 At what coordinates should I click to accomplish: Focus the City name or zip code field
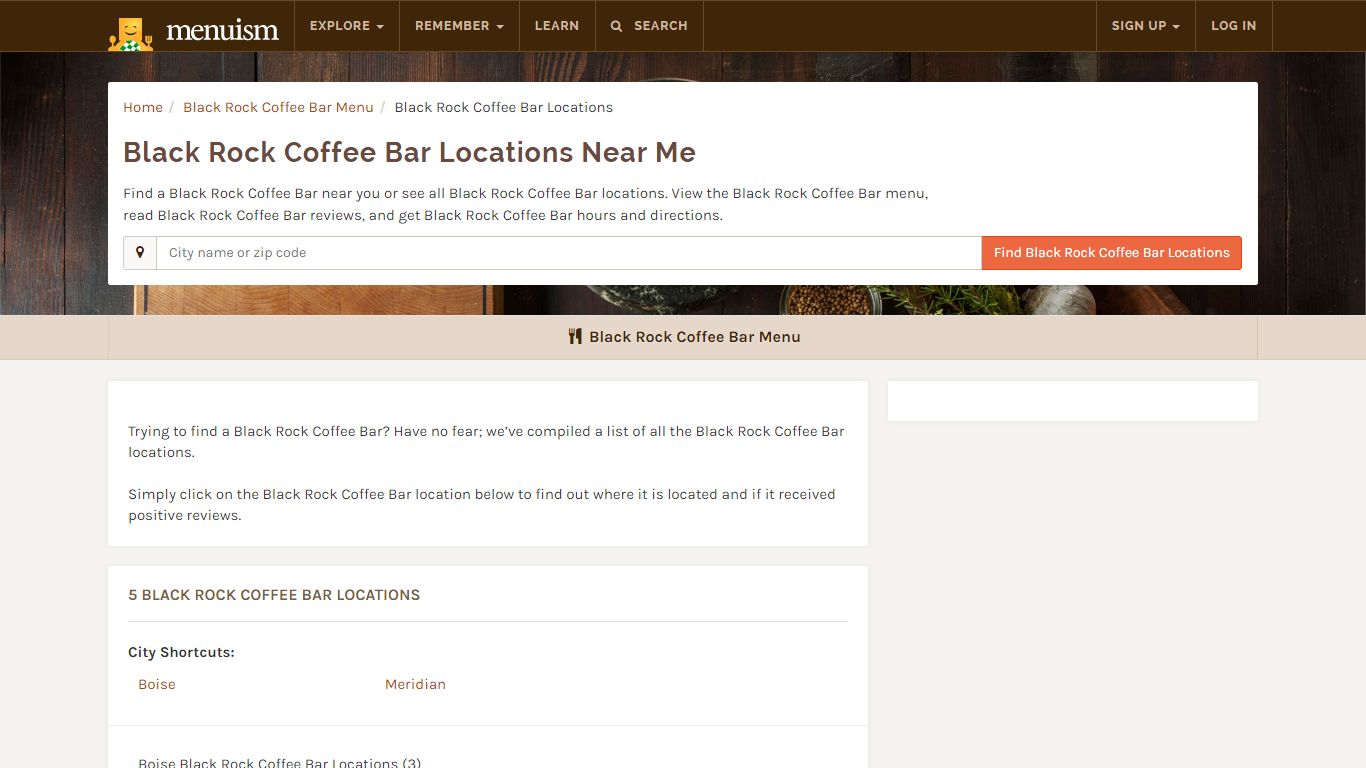(x=568, y=253)
